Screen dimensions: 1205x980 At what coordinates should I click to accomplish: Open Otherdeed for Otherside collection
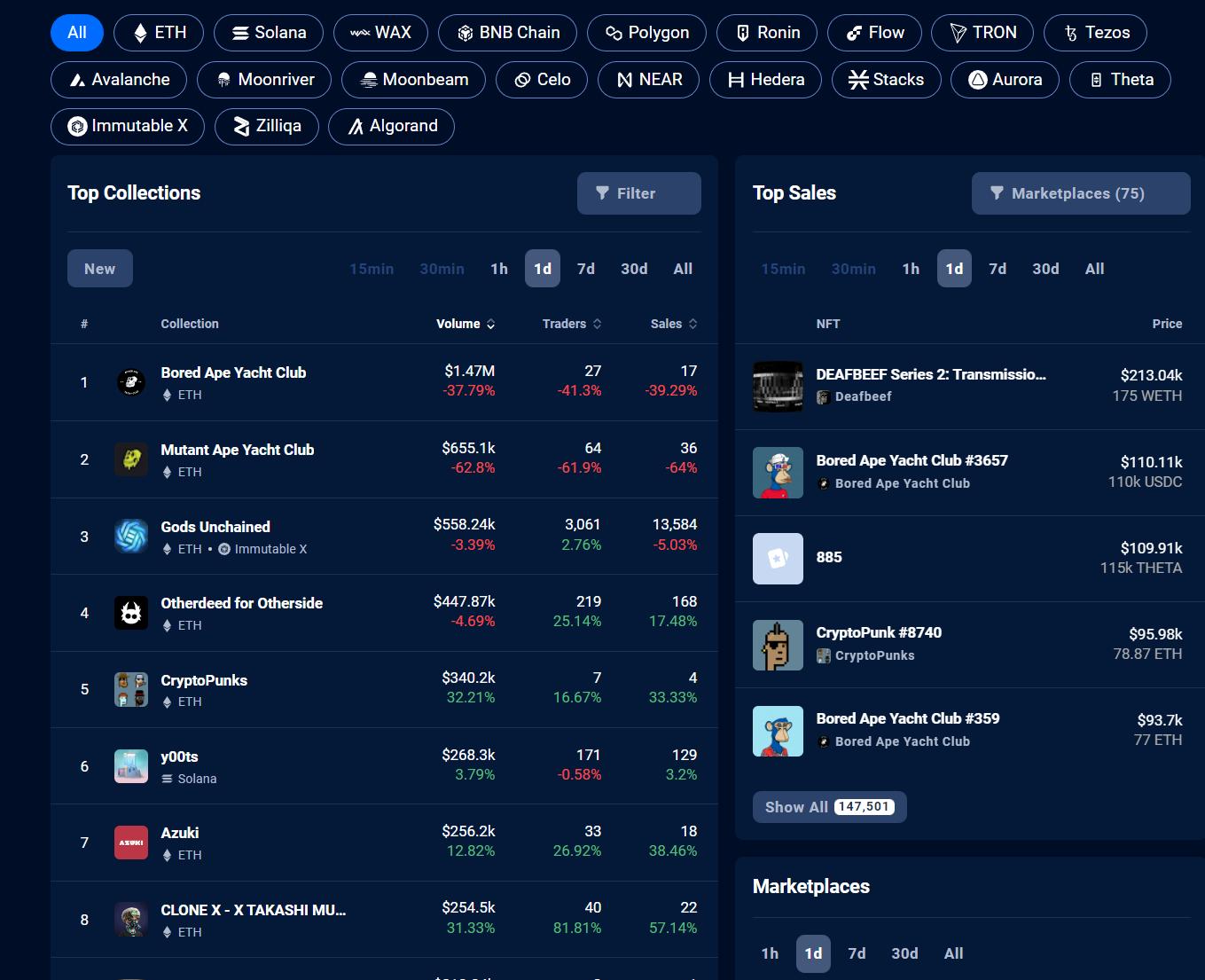click(x=241, y=603)
